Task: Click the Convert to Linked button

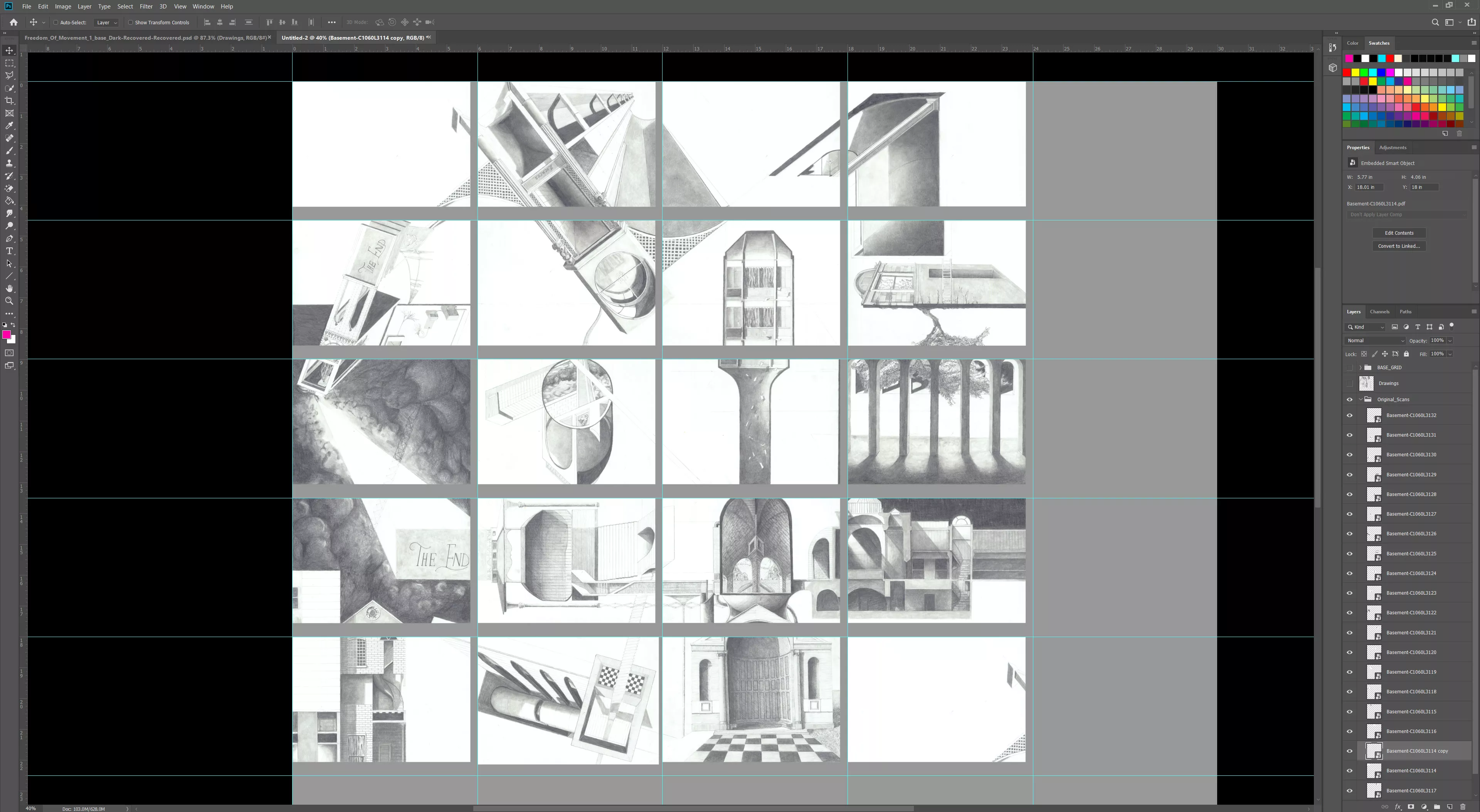Action: (x=1398, y=246)
